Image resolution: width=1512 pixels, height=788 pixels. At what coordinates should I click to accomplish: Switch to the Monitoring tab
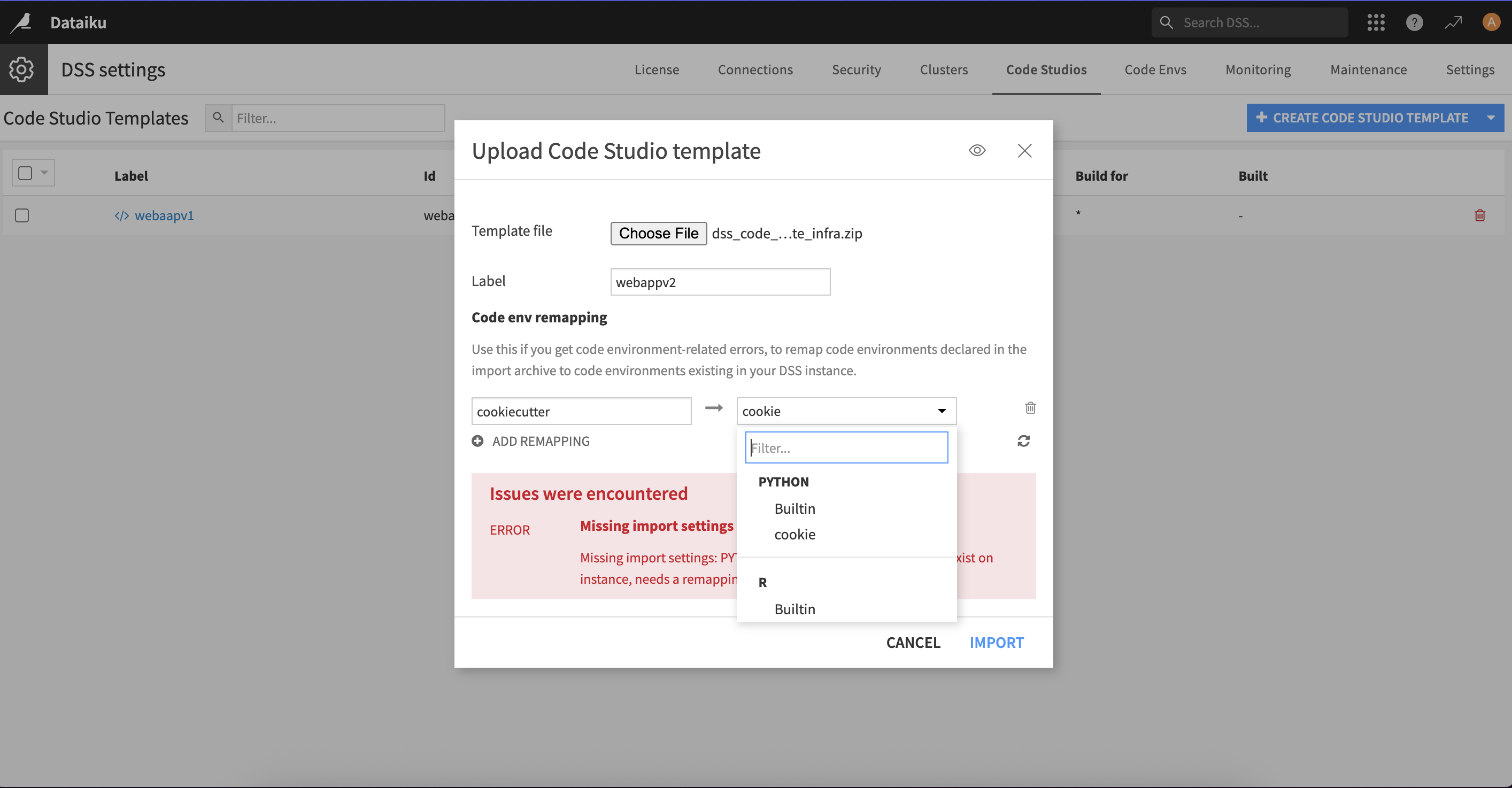coord(1258,69)
